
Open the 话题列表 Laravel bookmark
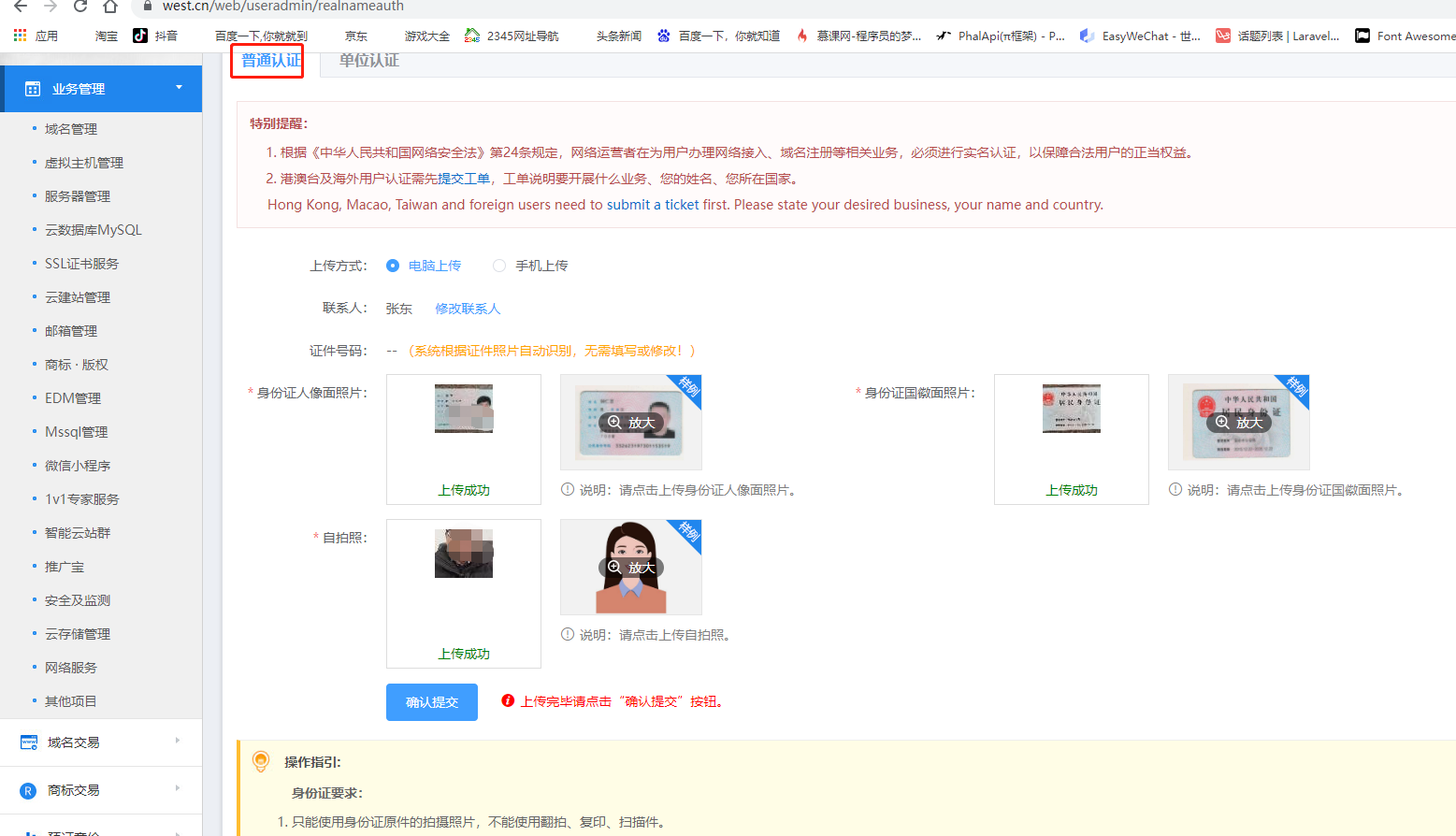pos(1277,36)
